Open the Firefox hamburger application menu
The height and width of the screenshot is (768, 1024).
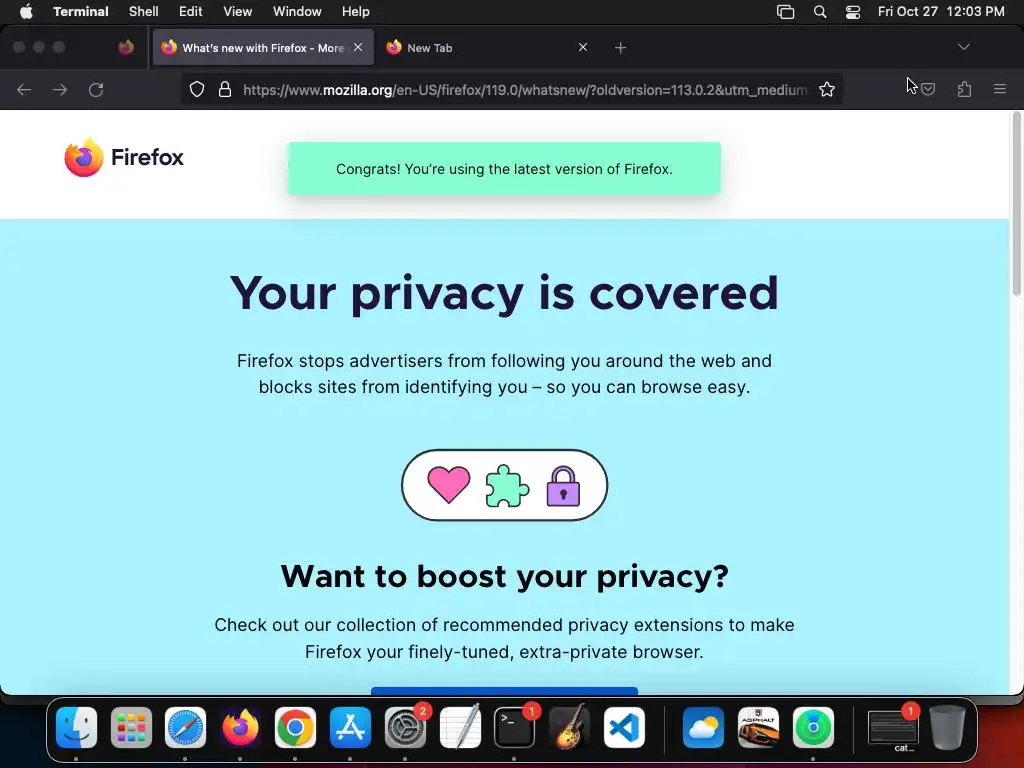(x=1000, y=89)
